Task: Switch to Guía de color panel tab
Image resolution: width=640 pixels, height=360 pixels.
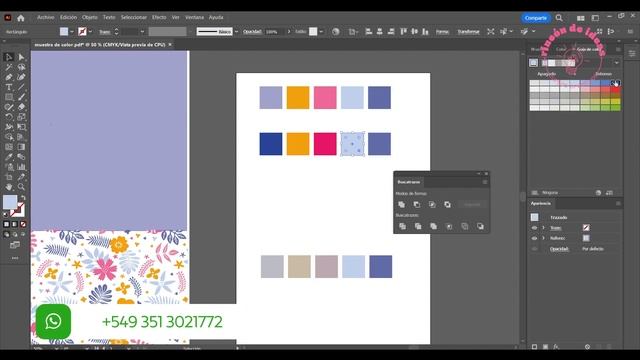Action: (588, 49)
